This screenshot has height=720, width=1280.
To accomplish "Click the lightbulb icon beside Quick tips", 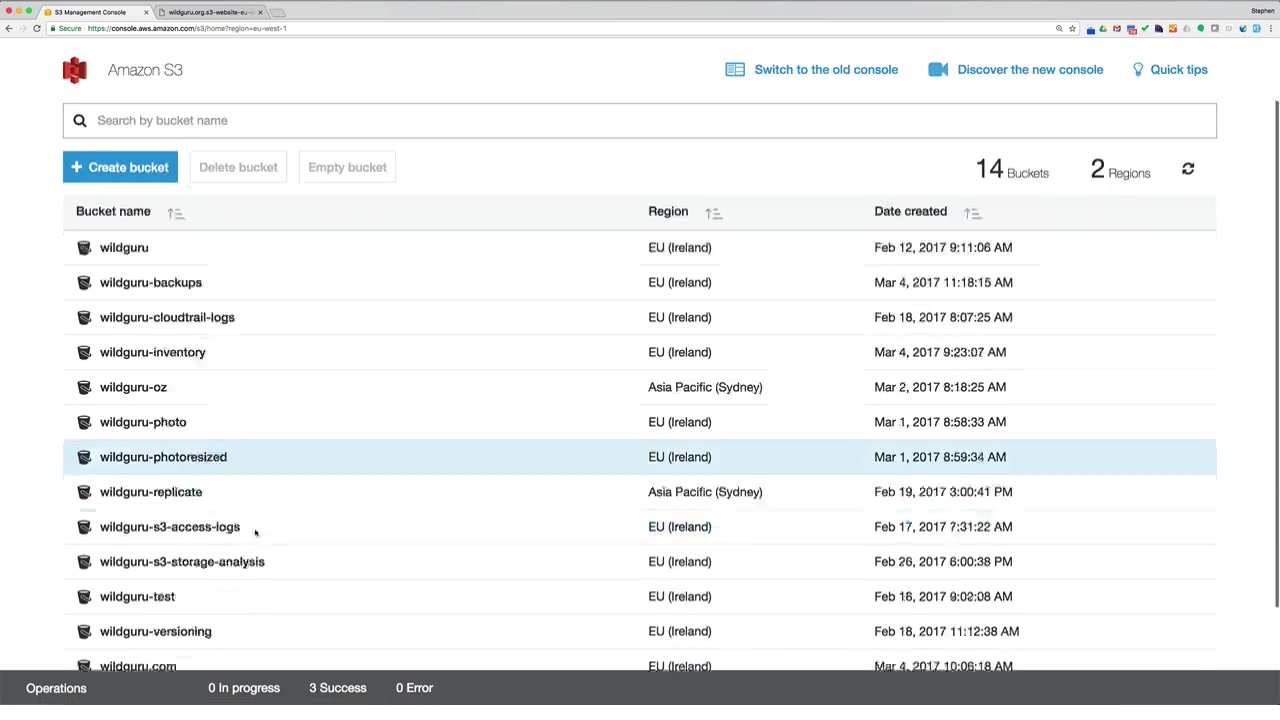I will click(x=1138, y=70).
